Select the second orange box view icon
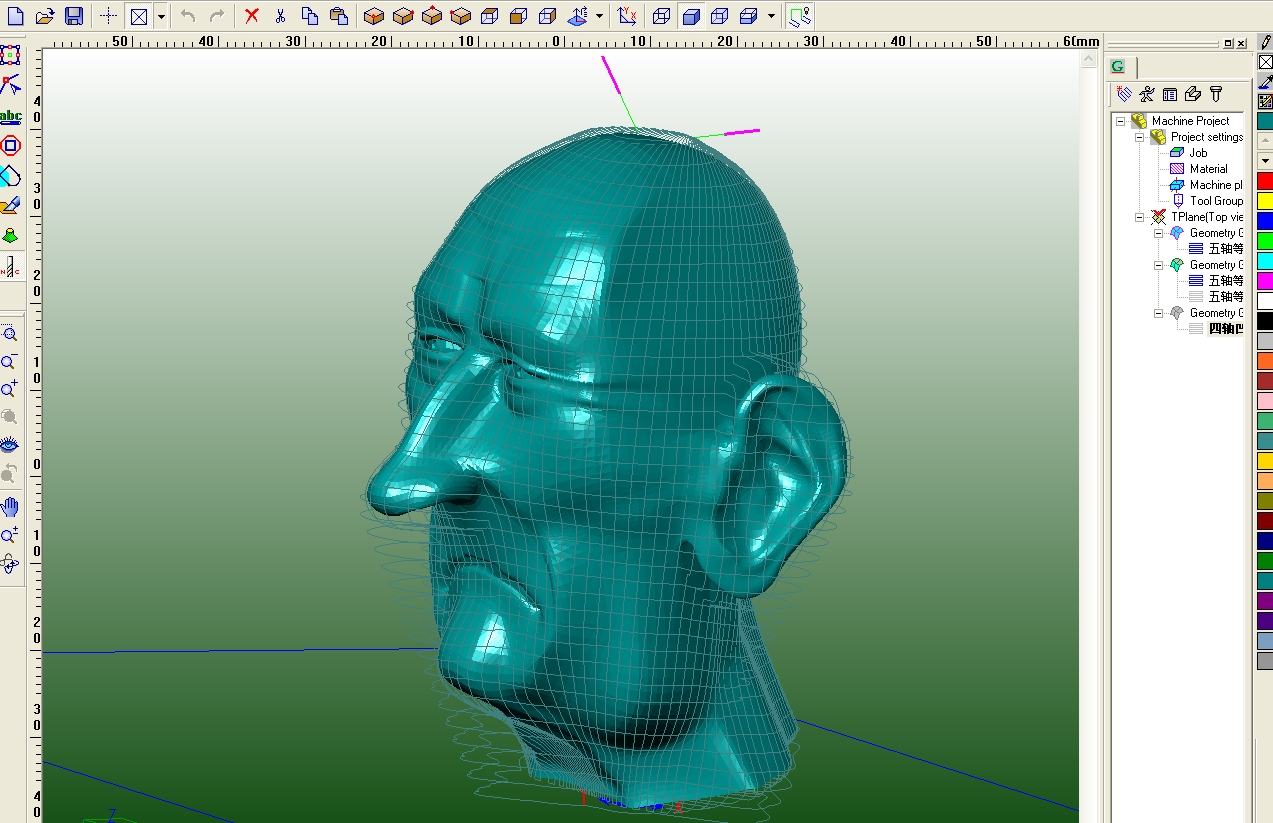Viewport: 1273px width, 823px height. point(403,16)
